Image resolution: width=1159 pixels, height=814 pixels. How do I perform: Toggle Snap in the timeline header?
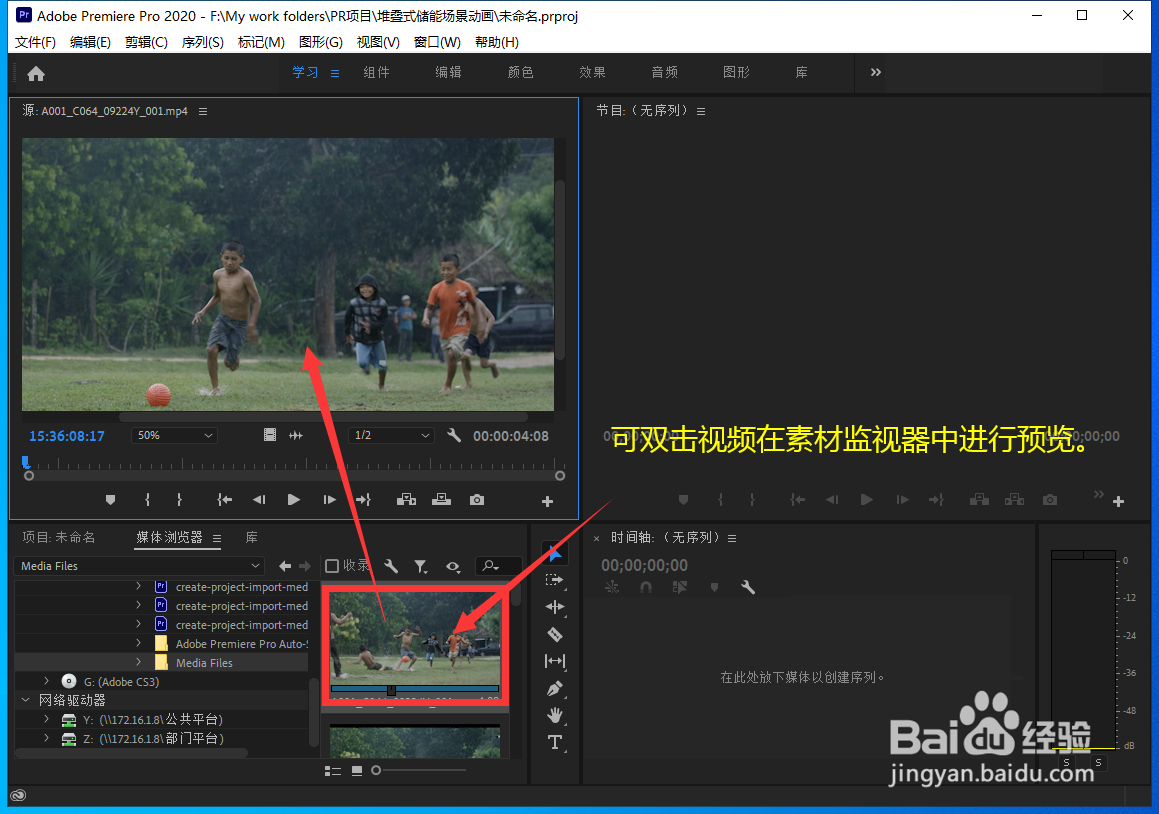646,587
